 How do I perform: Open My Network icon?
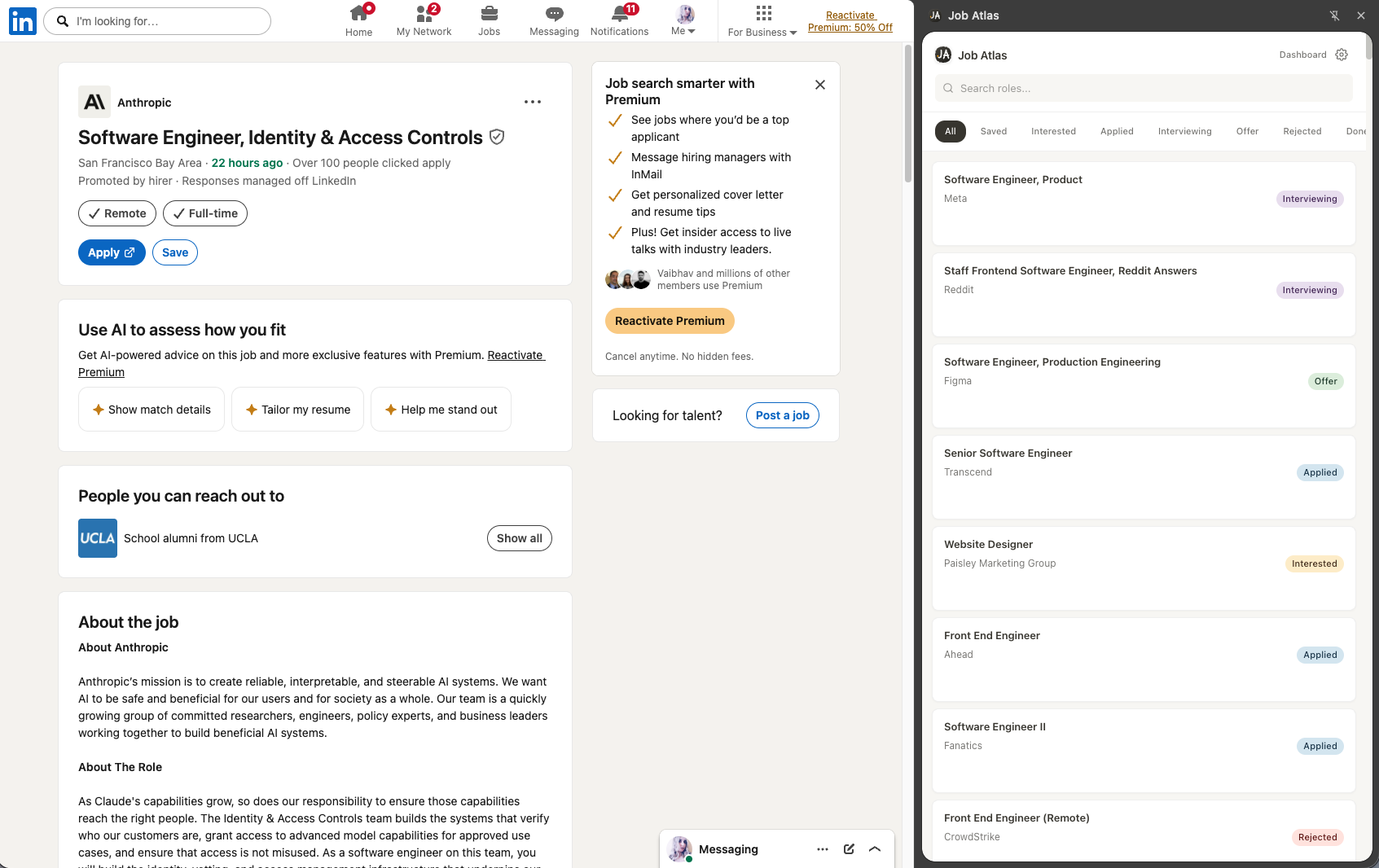[x=424, y=13]
